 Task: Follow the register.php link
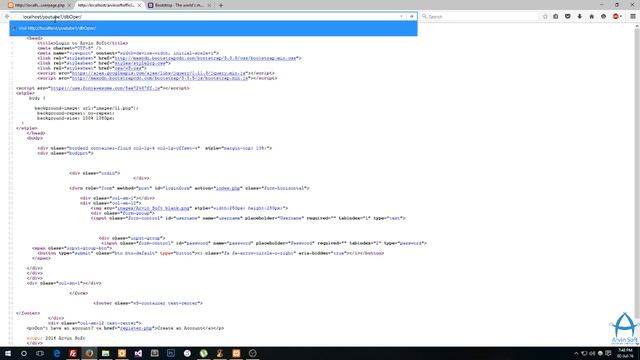click(136, 328)
